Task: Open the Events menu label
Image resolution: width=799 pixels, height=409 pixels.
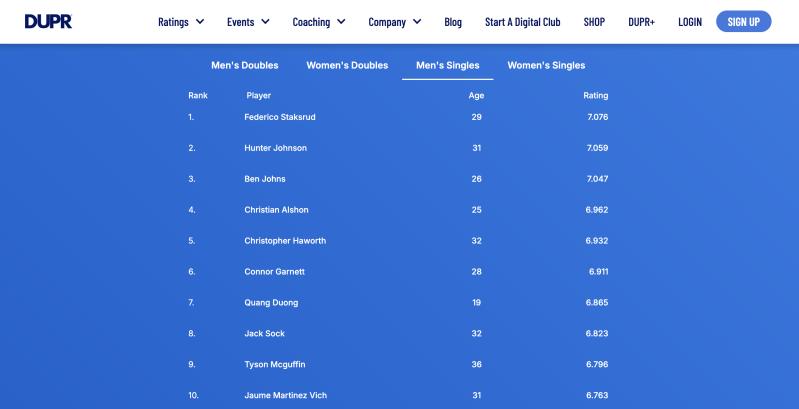Action: (241, 22)
